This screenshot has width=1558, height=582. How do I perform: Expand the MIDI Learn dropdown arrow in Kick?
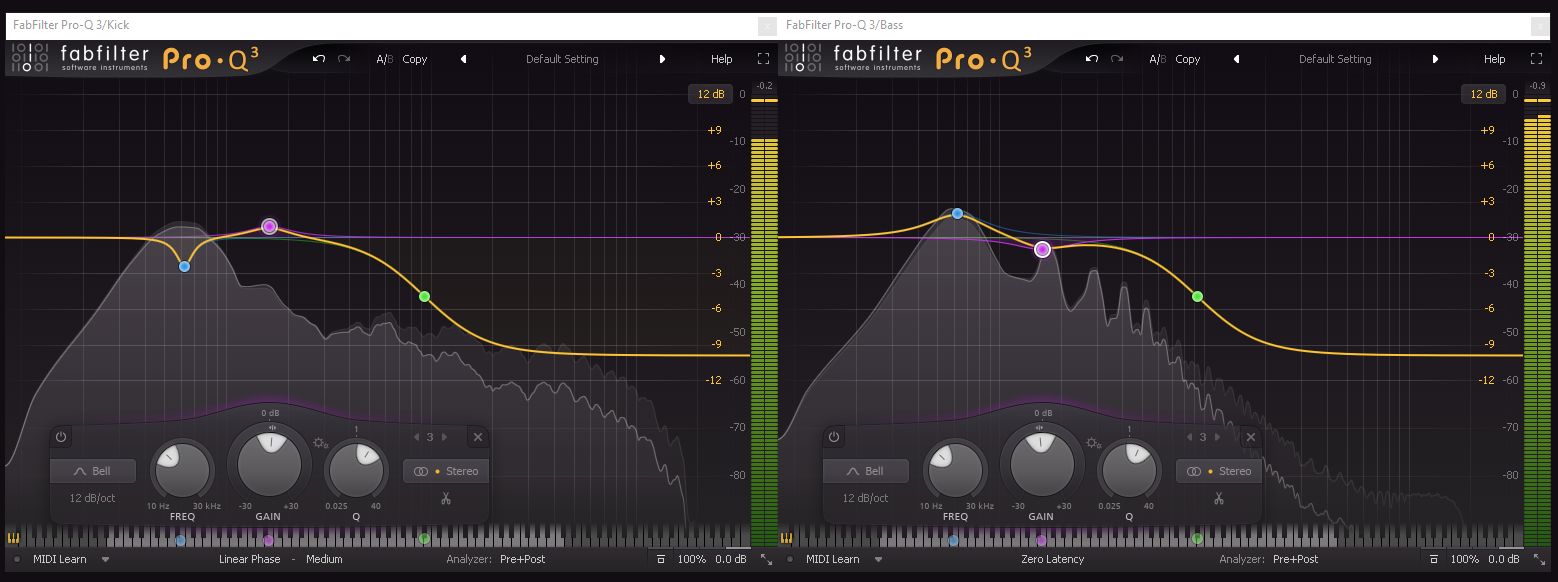(105, 559)
